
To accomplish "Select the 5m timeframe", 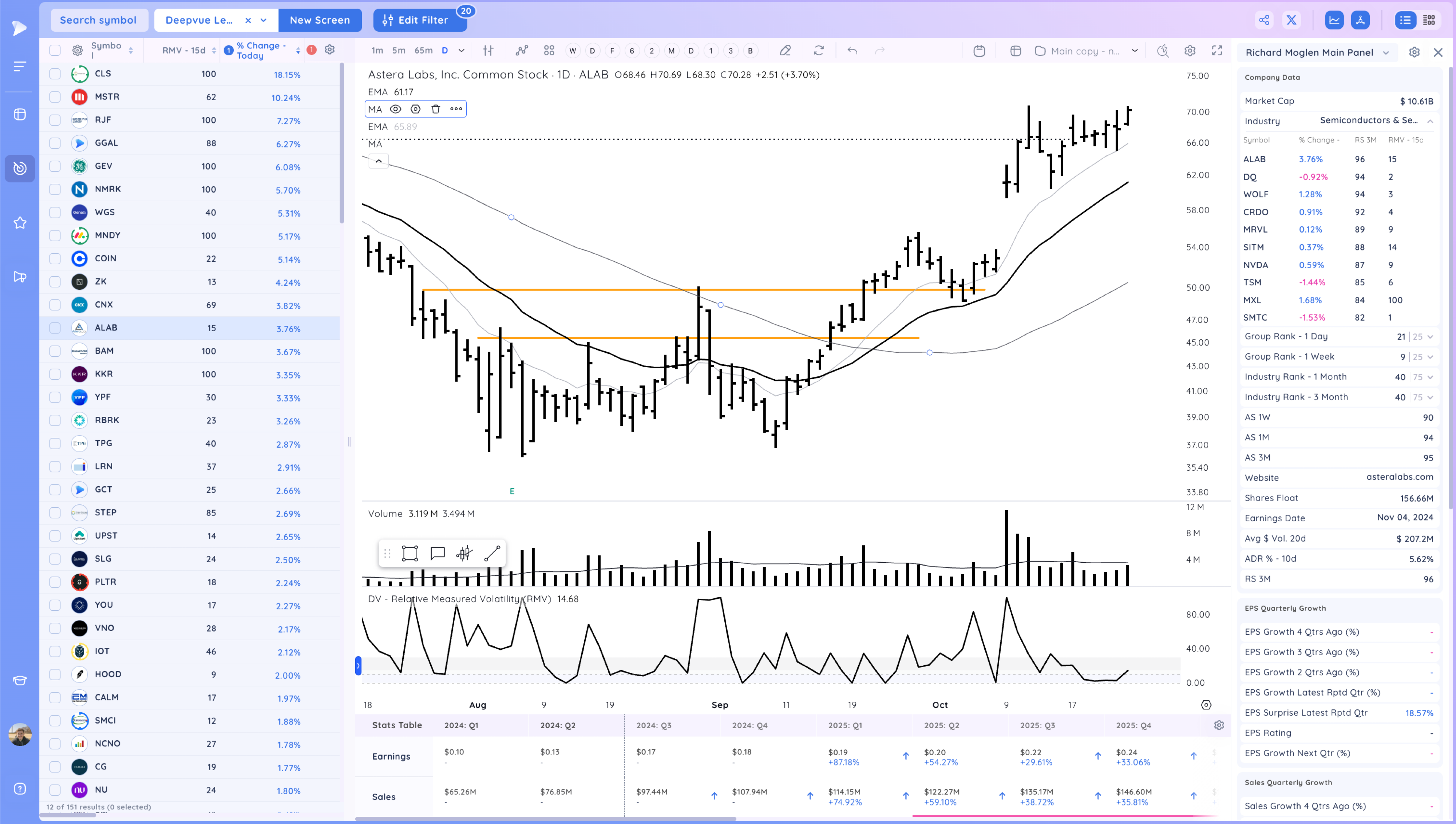I will coord(398,51).
